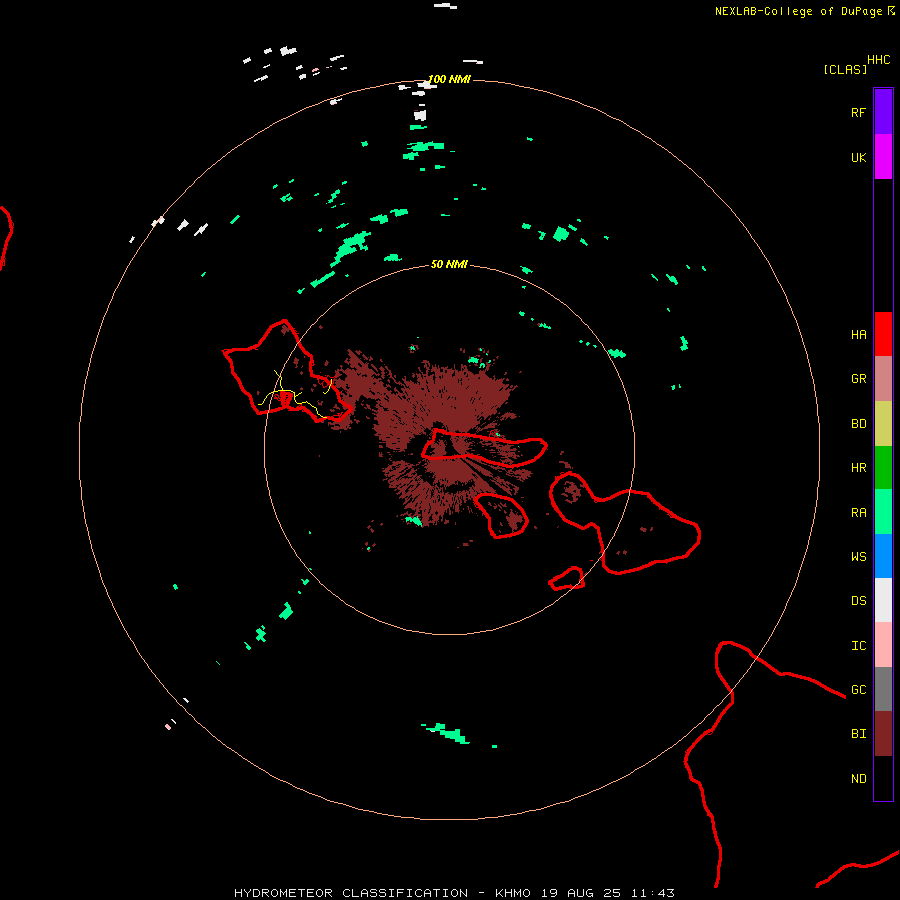This screenshot has width=900, height=900.
Task: Click the DS legend label
Action: (858, 601)
